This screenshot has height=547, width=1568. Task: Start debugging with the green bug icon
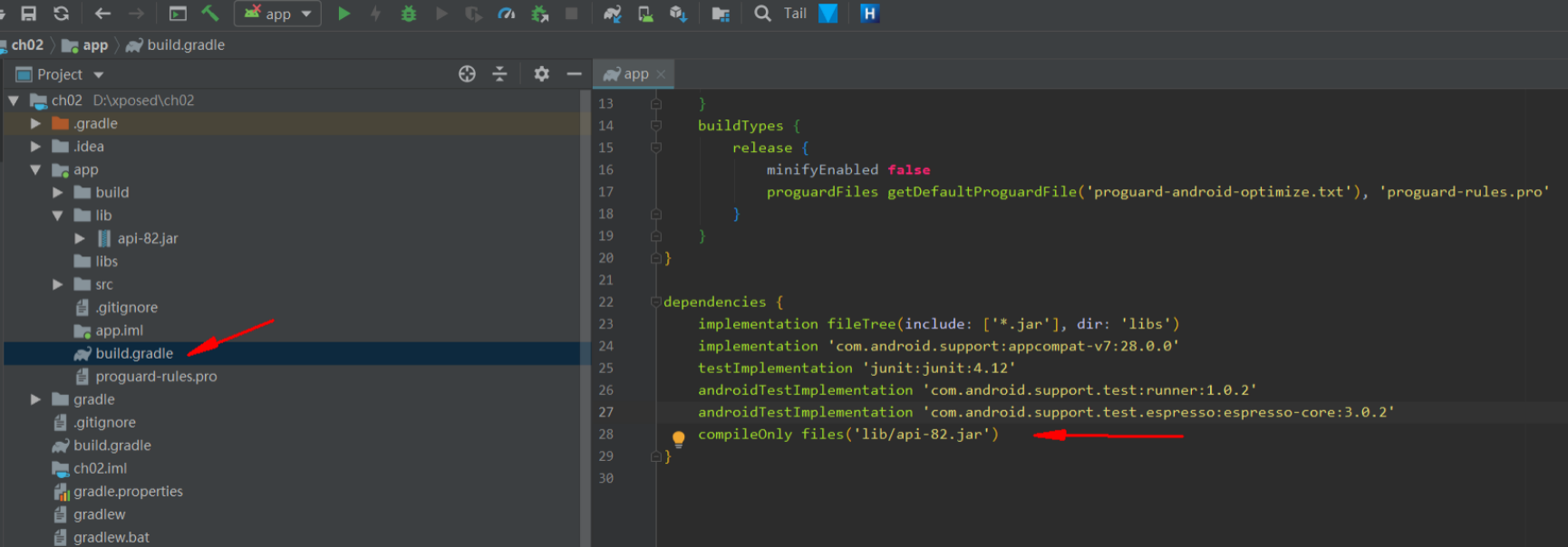(409, 14)
